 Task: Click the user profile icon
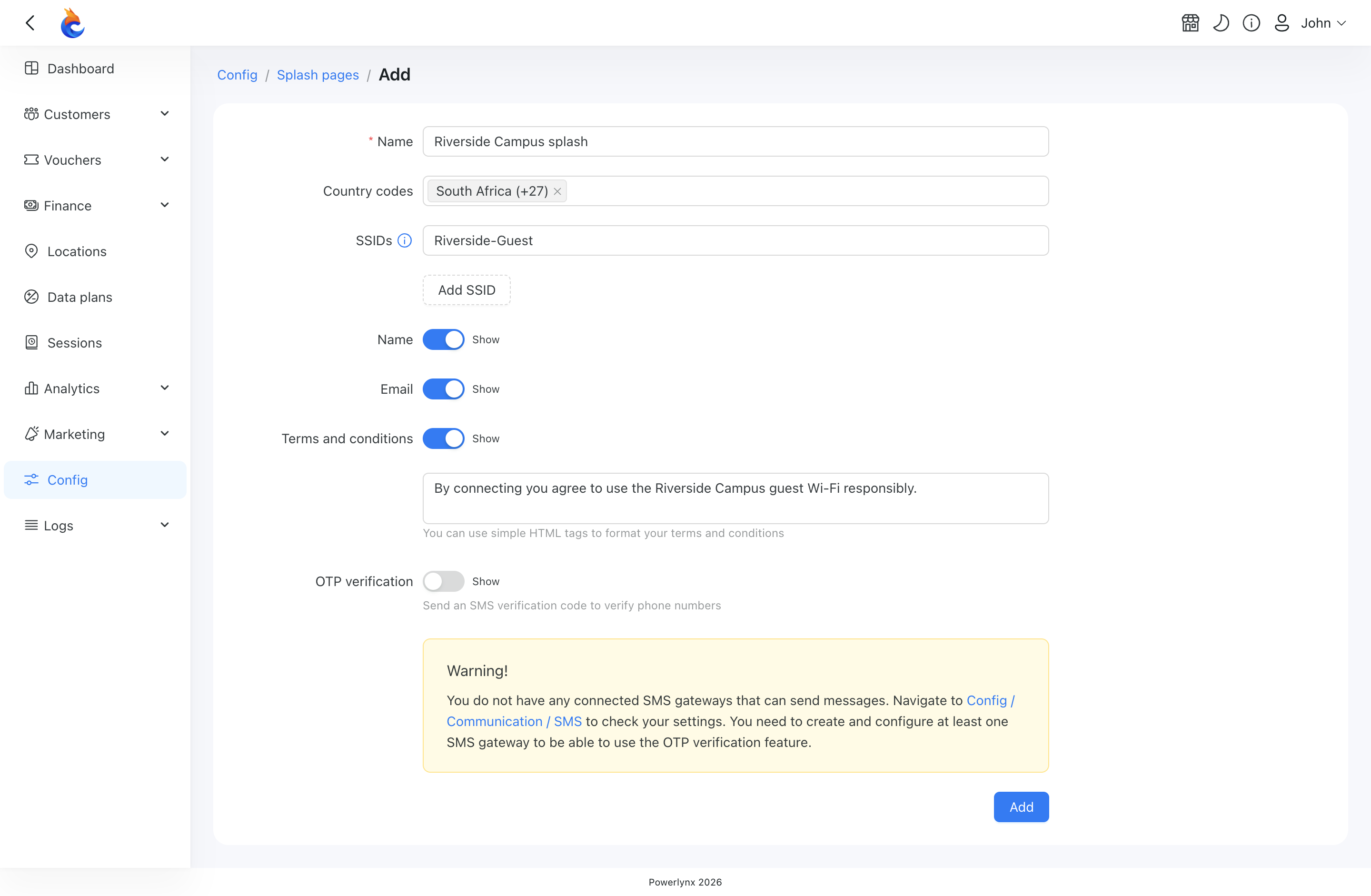(1282, 23)
